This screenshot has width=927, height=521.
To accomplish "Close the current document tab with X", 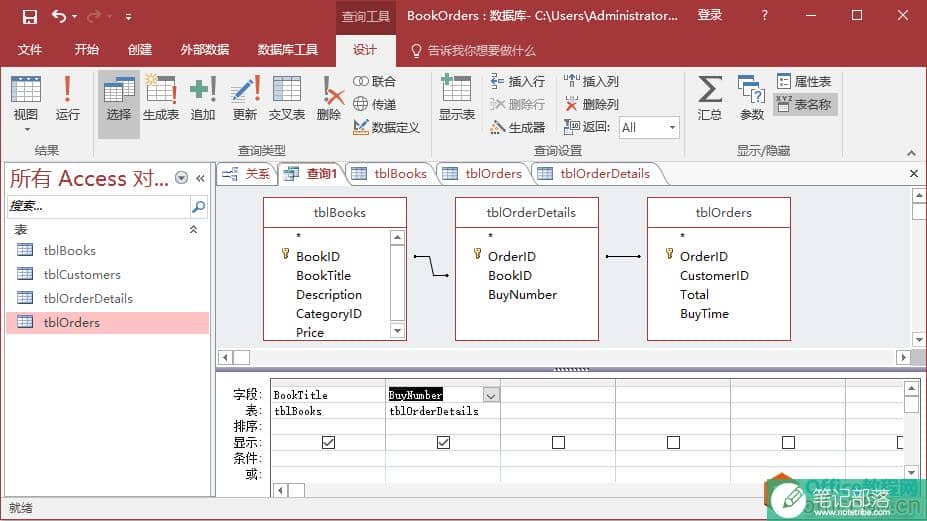I will 914,174.
